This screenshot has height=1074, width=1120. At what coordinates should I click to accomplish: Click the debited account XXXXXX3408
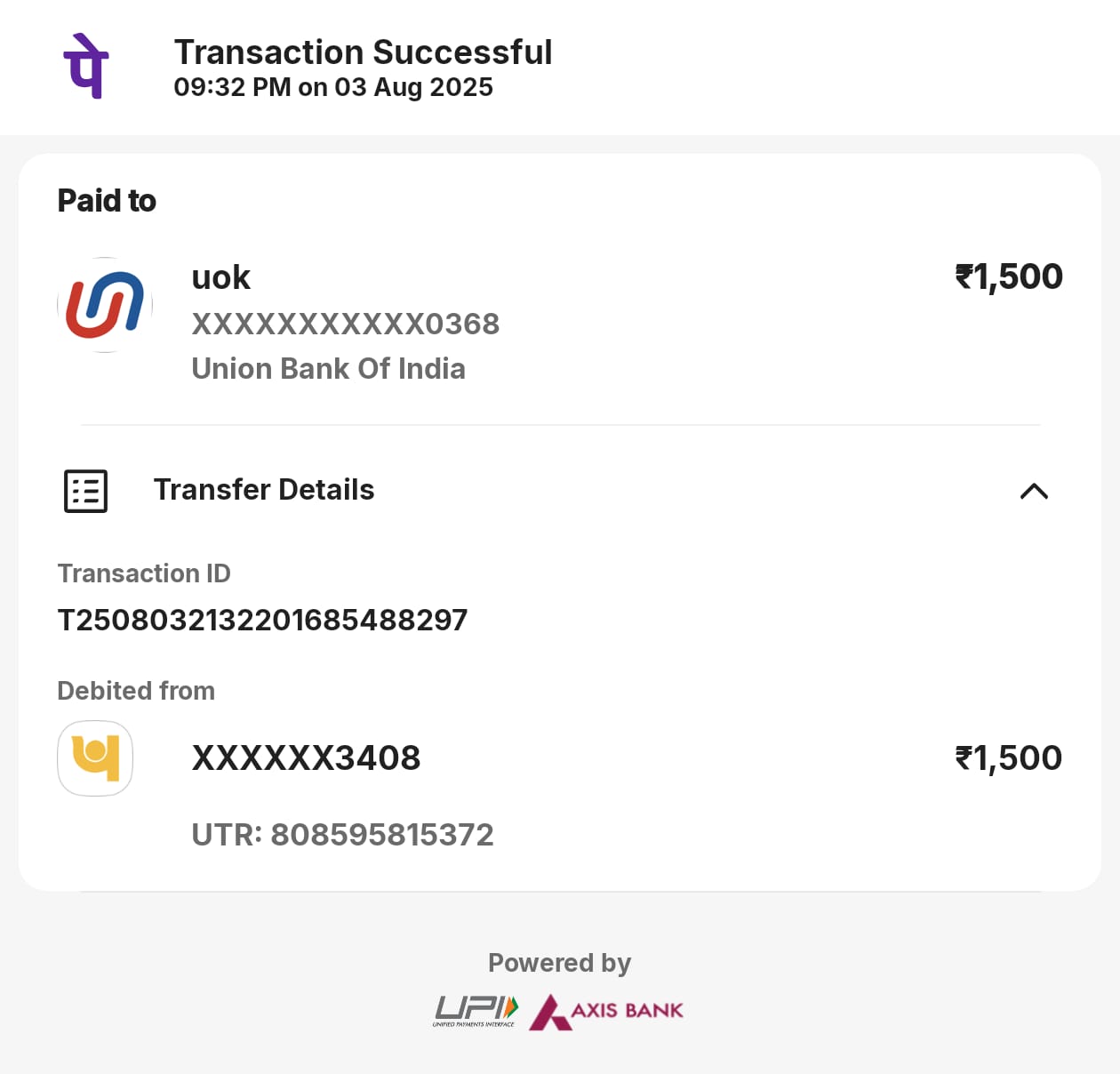pyautogui.click(x=307, y=758)
